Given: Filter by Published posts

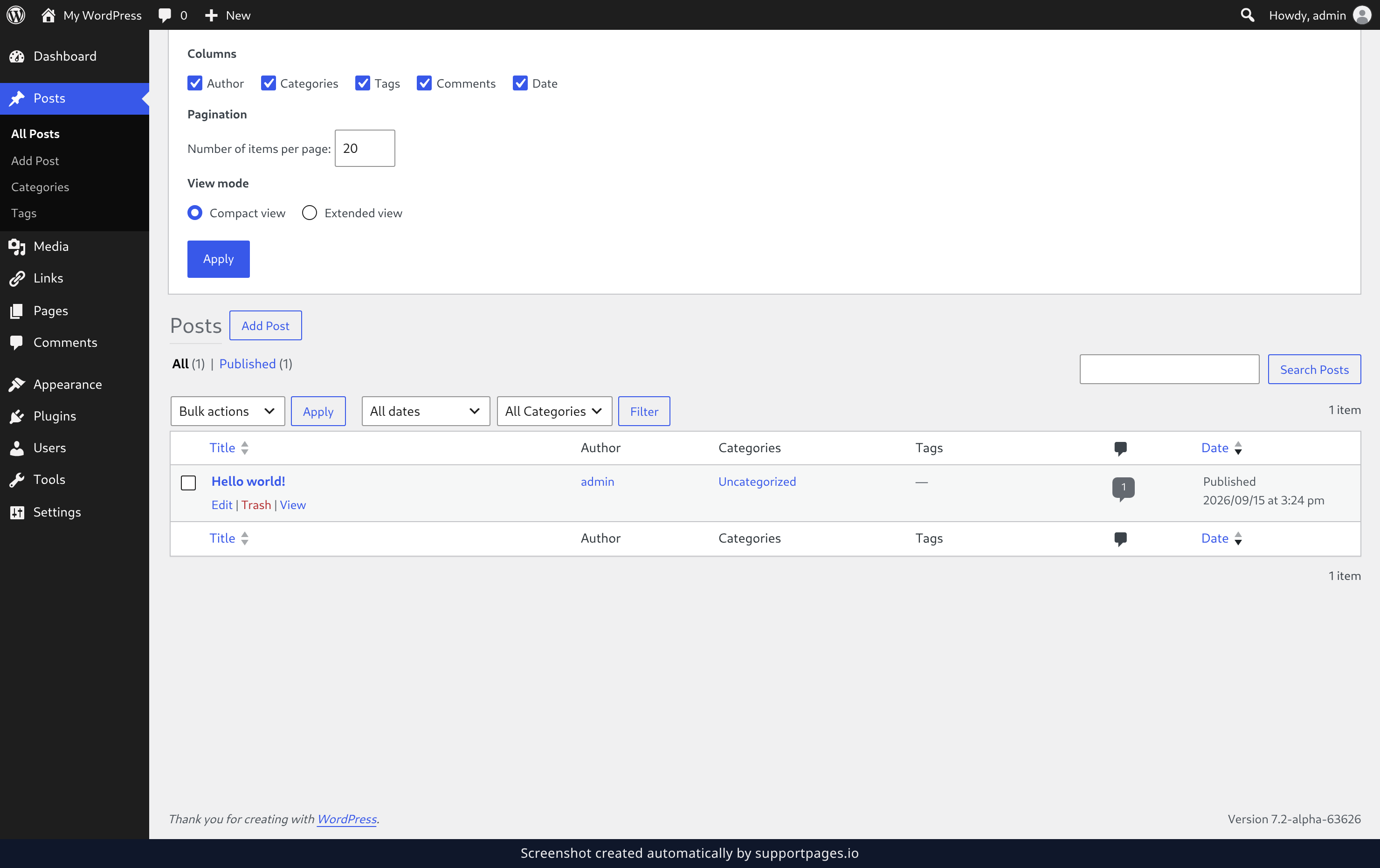Looking at the screenshot, I should pyautogui.click(x=248, y=365).
